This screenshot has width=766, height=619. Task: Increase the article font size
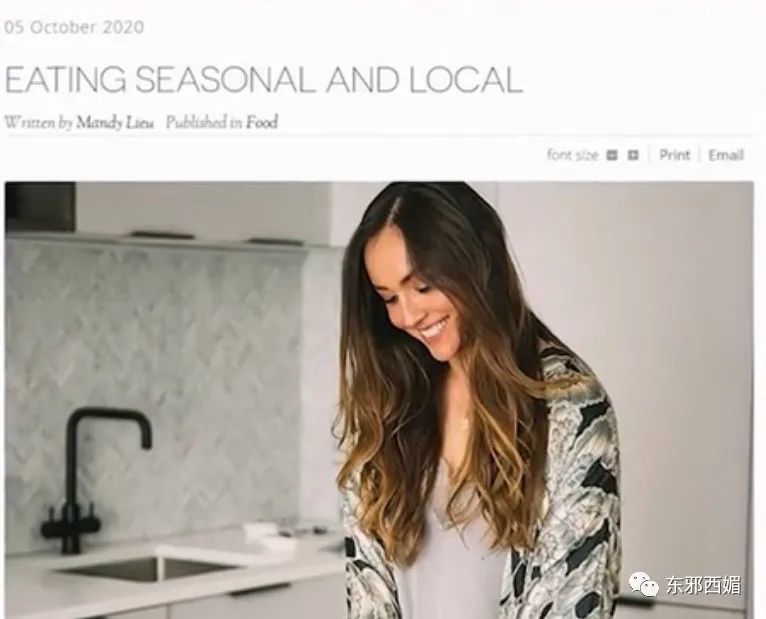coord(633,155)
